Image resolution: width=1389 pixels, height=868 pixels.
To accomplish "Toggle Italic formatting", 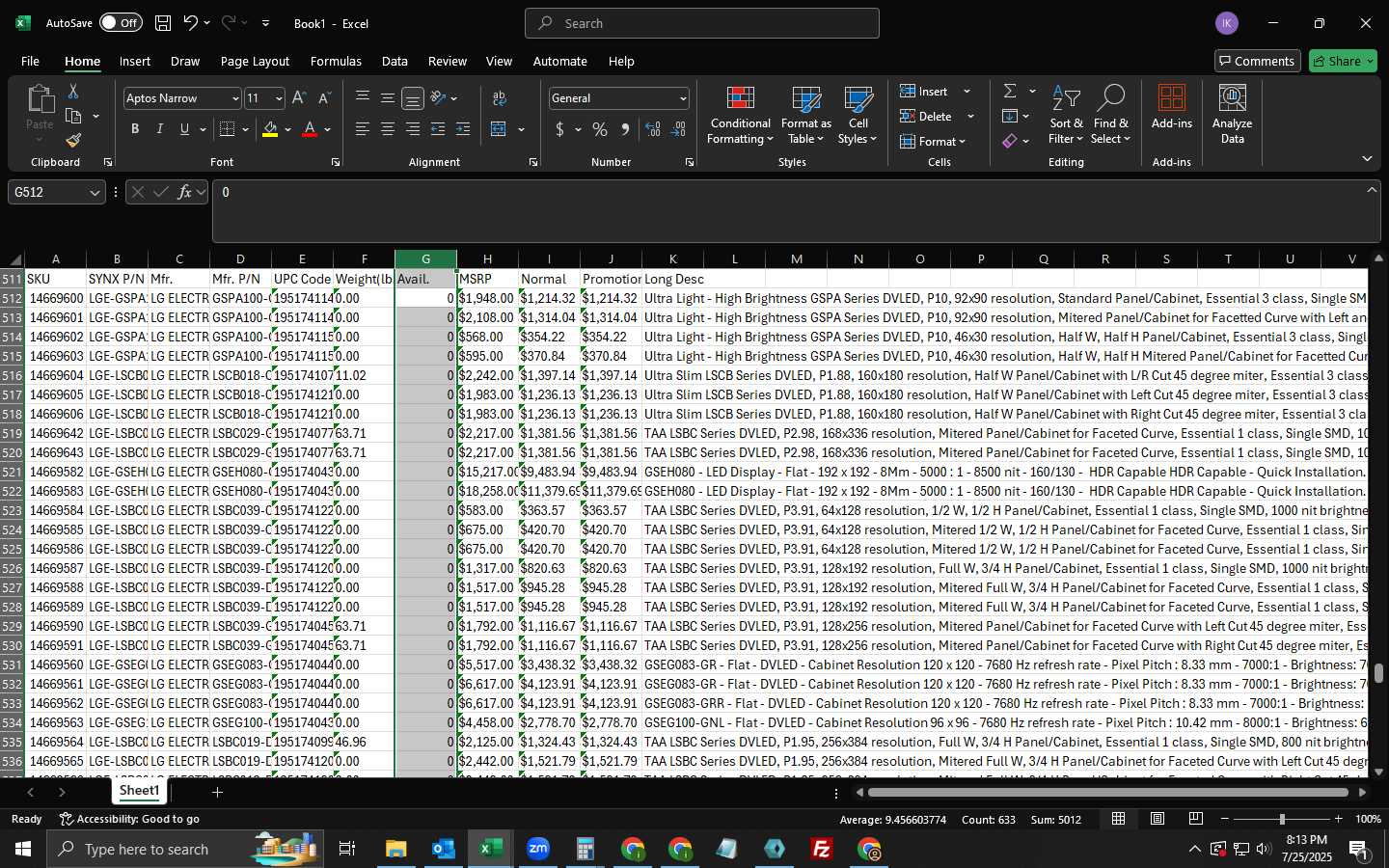I will tap(159, 129).
